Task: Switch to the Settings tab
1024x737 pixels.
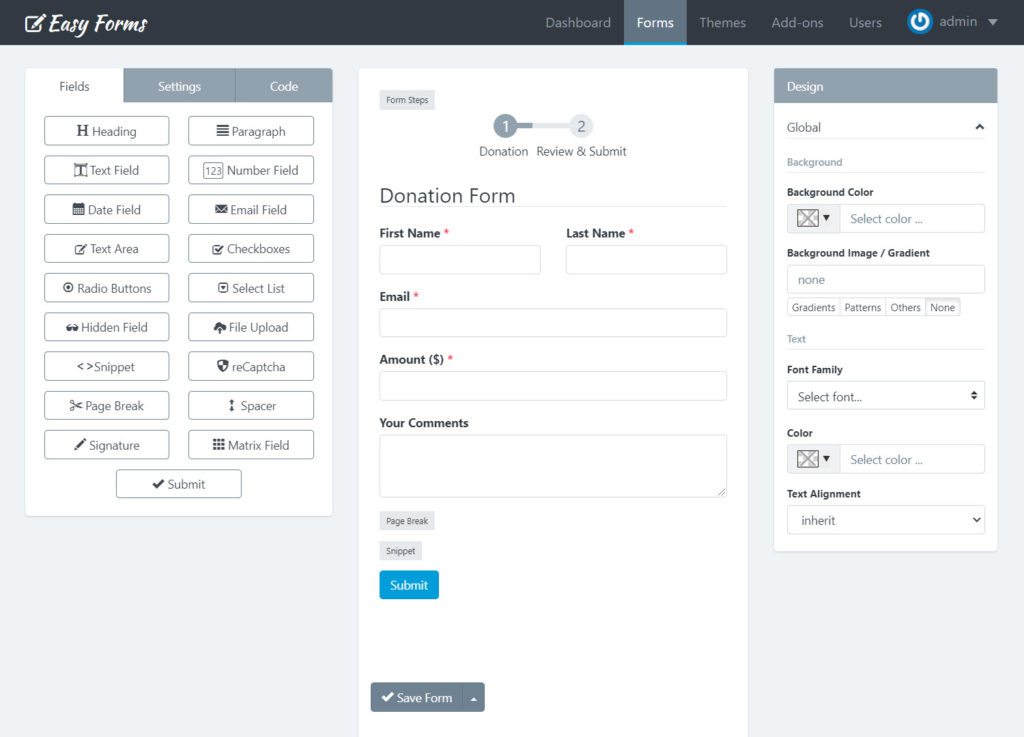Action: click(x=179, y=86)
